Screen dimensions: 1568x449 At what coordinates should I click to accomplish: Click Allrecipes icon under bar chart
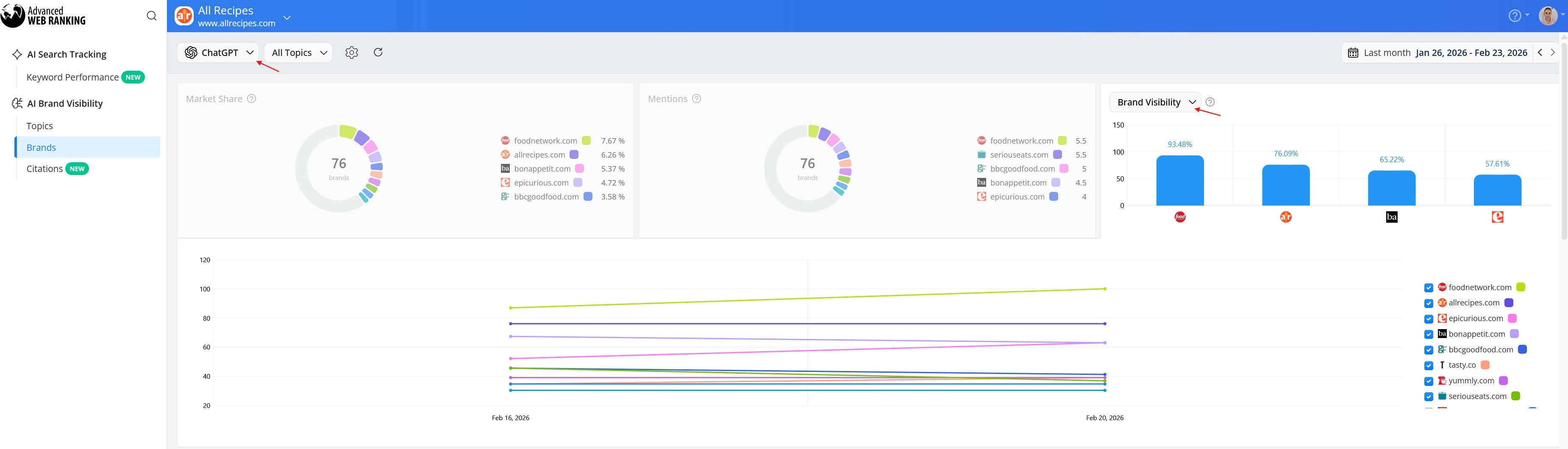tap(1286, 217)
